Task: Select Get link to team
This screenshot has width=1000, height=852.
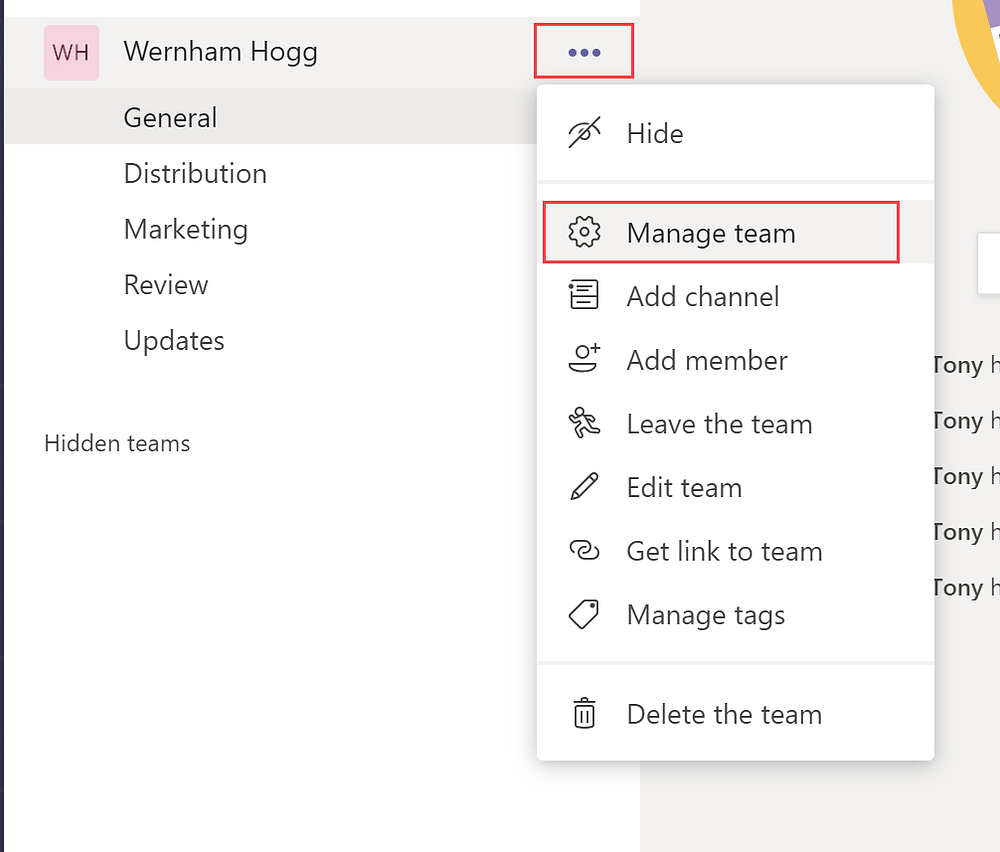Action: click(x=735, y=551)
